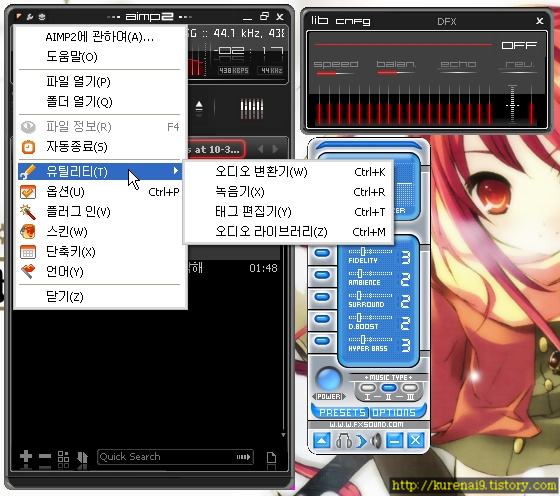This screenshot has width=560, height=496.
Task: Close the effects window with its X button
Action: (x=539, y=21)
